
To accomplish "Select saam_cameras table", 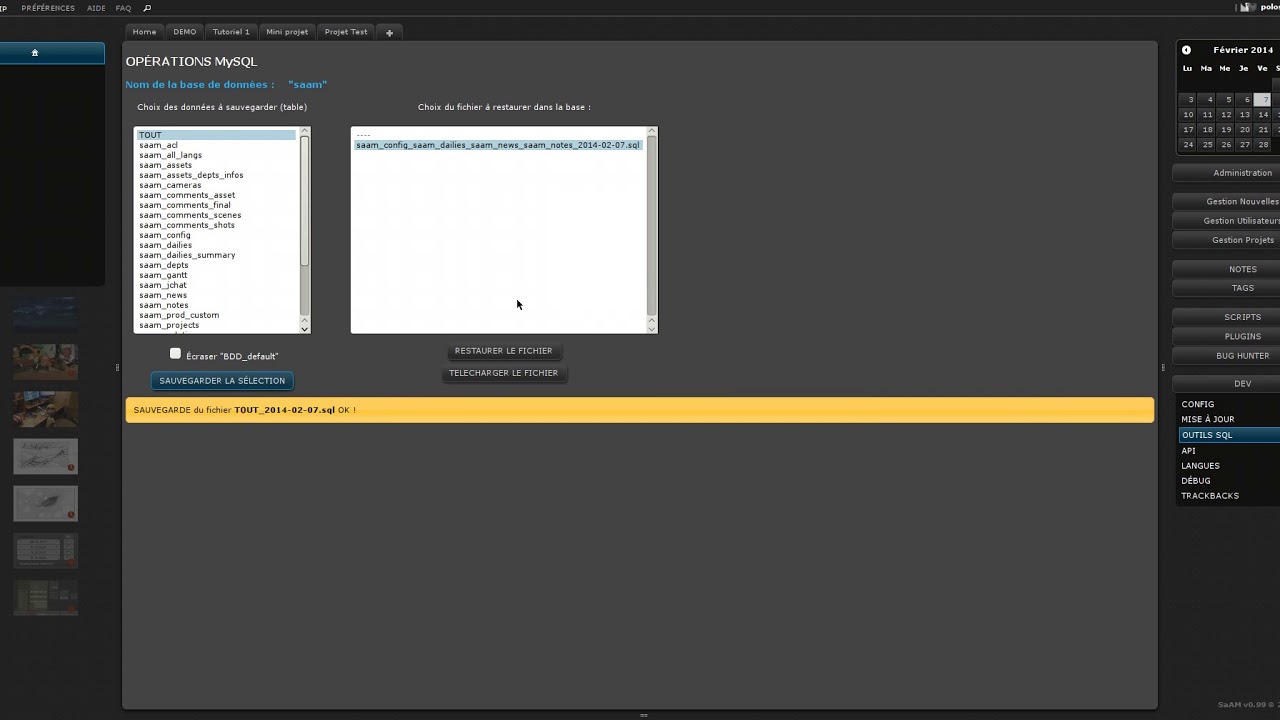I will [217, 185].
